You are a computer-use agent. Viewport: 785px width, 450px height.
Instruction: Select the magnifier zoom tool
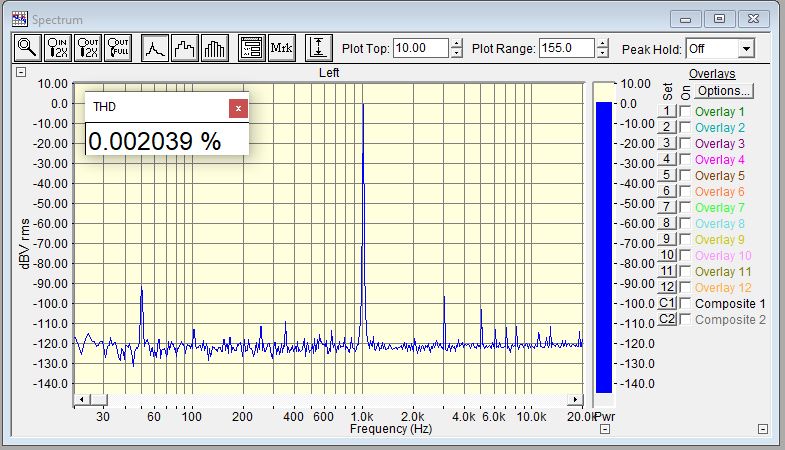click(27, 48)
